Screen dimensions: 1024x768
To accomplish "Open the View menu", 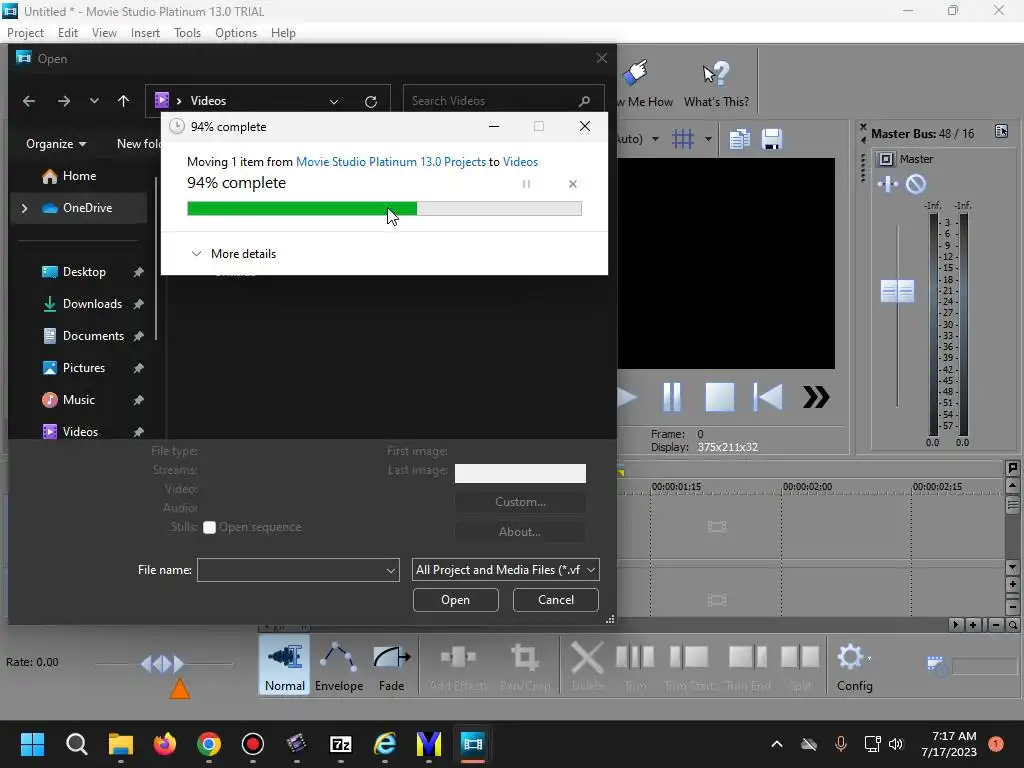I will [x=104, y=33].
